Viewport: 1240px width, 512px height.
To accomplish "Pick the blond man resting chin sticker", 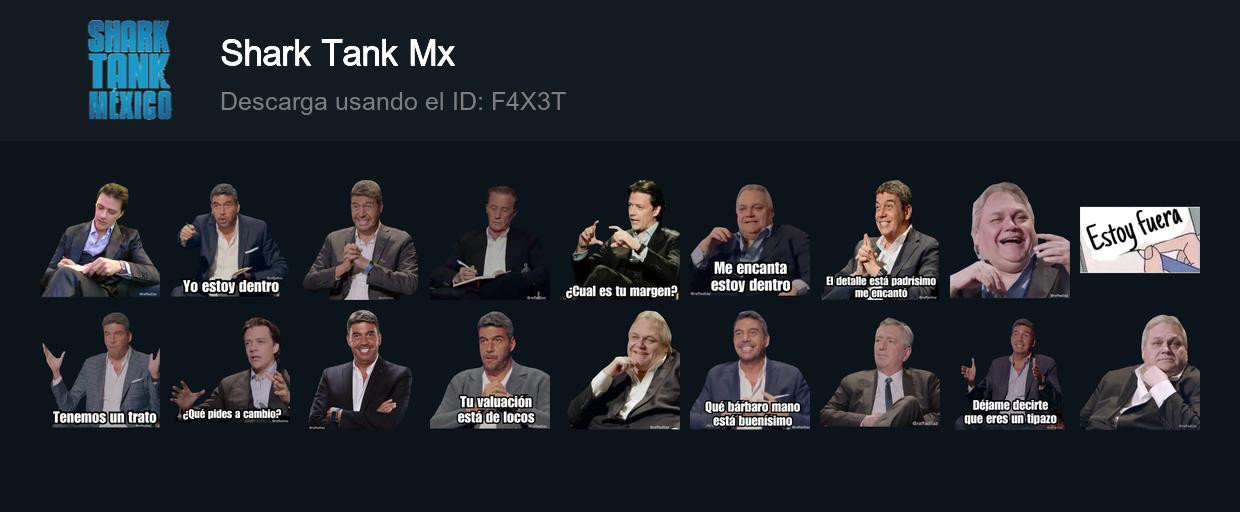I will [620, 369].
